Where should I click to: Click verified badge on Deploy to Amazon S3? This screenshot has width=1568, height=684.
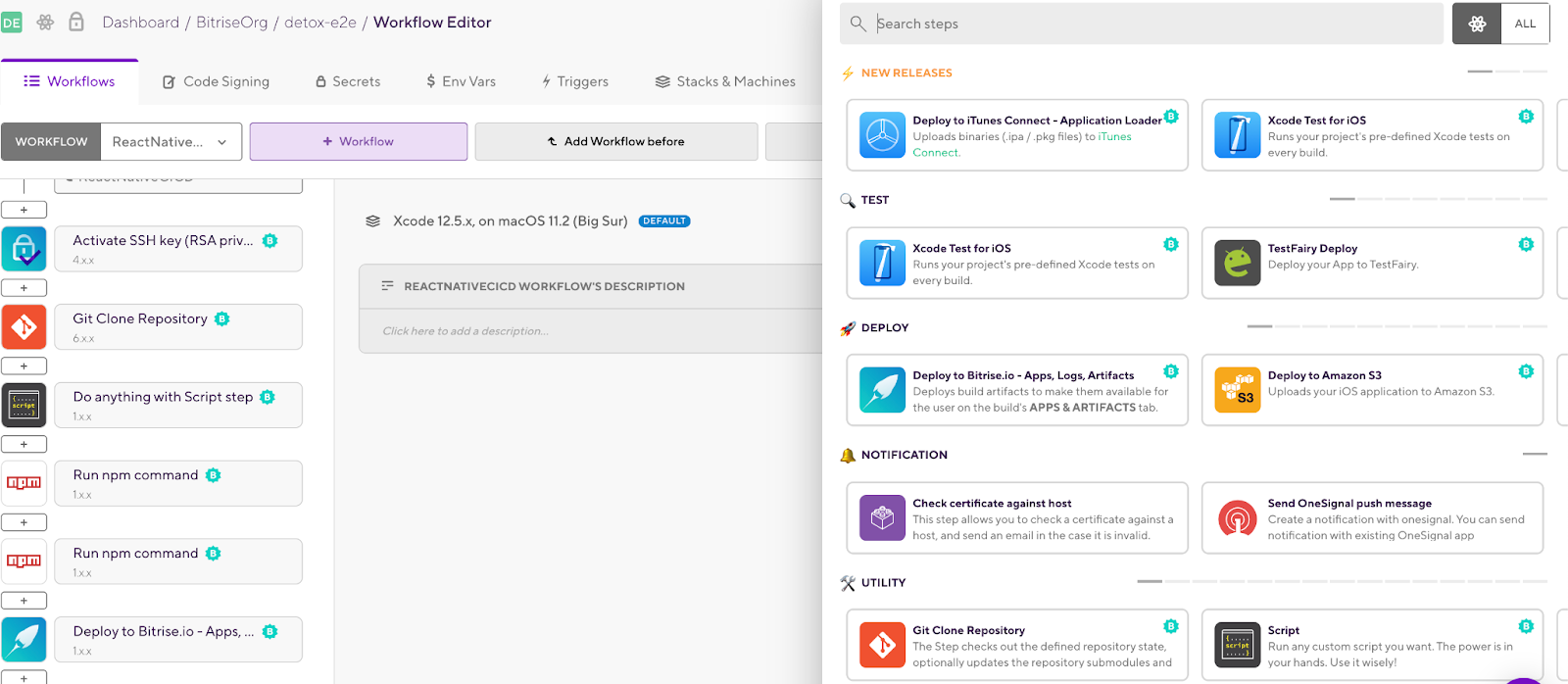1526,371
